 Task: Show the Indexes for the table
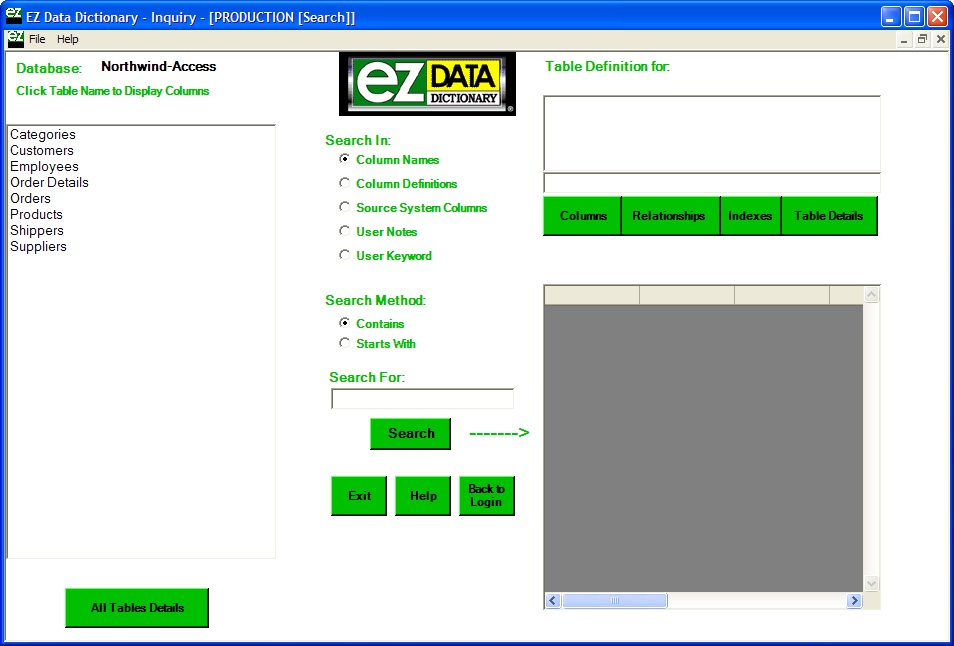(x=750, y=216)
